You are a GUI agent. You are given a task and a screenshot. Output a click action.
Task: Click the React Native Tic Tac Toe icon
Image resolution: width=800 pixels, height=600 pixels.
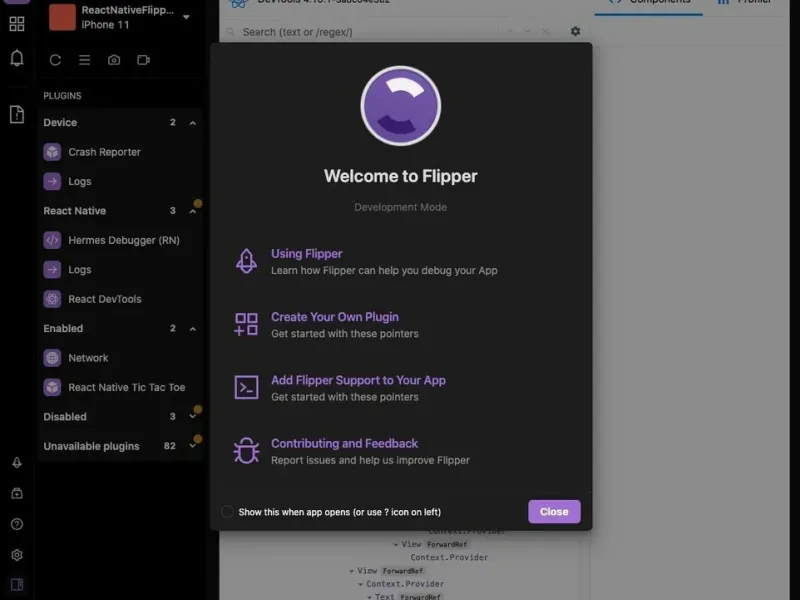[x=52, y=387]
